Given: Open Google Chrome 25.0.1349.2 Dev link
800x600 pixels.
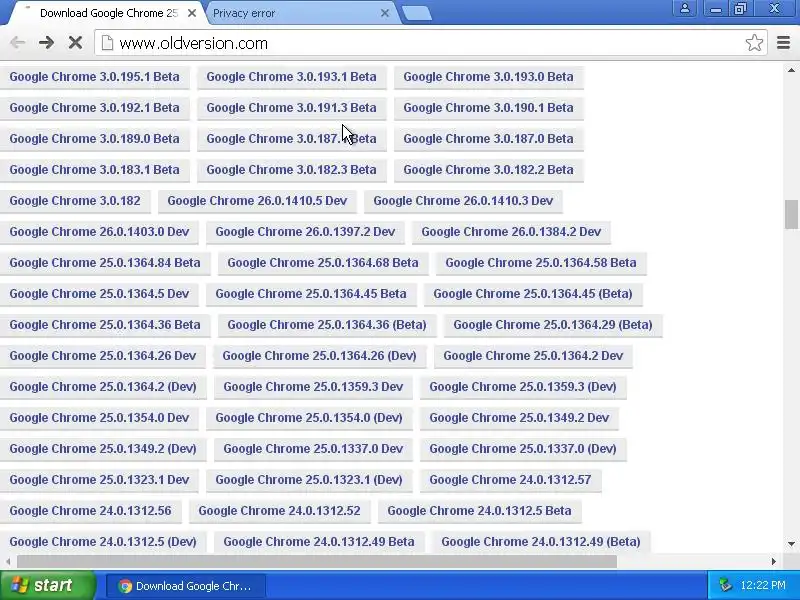Looking at the screenshot, I should pyautogui.click(x=519, y=418).
